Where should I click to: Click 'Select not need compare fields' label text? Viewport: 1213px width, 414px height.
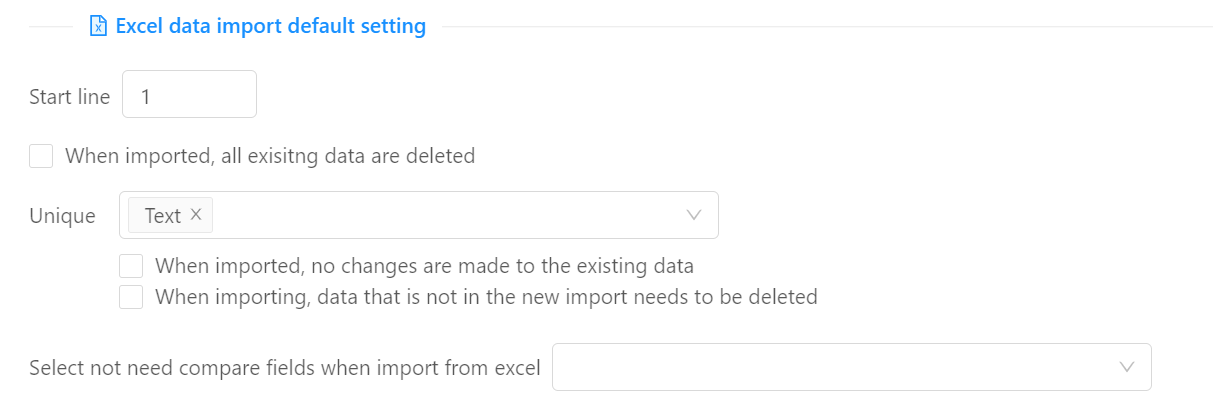(x=285, y=368)
